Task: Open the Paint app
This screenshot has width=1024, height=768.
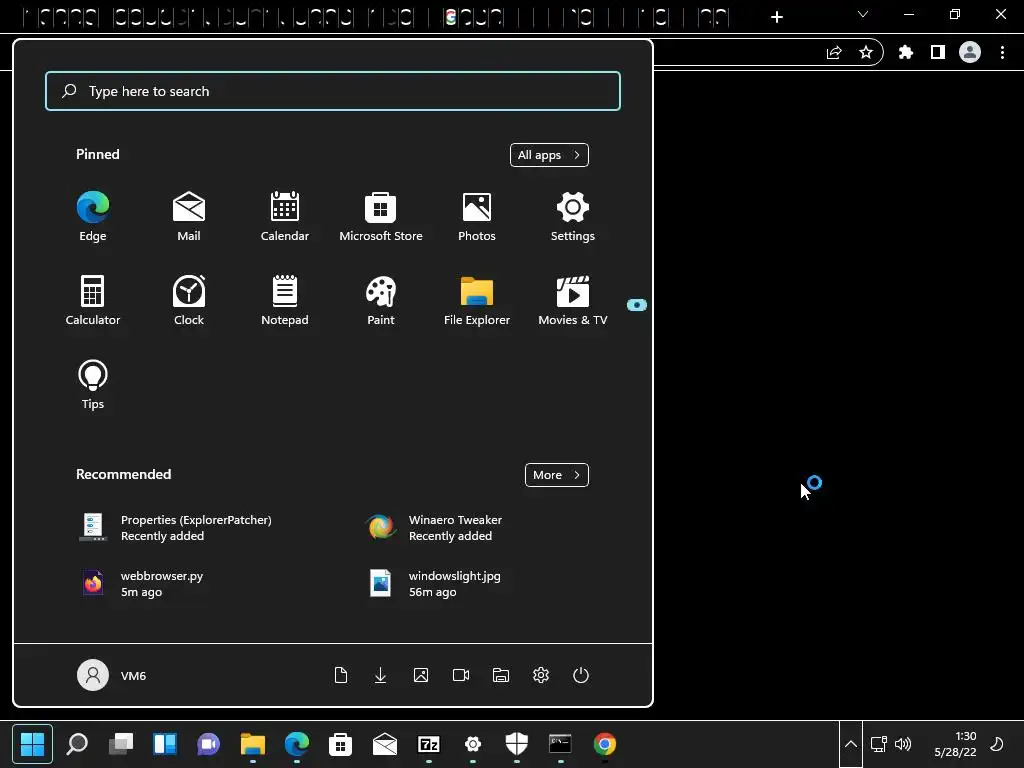Action: pos(381,300)
